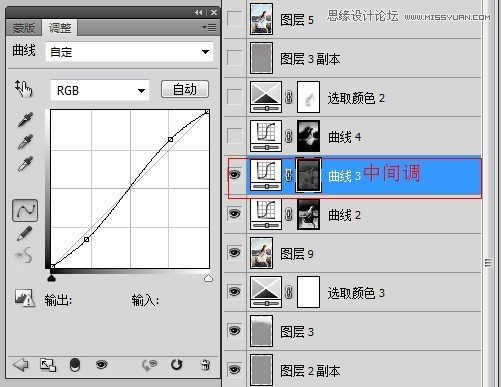Show hidden layer 图层 3 副本
This screenshot has height=387, width=501.
(x=235, y=58)
